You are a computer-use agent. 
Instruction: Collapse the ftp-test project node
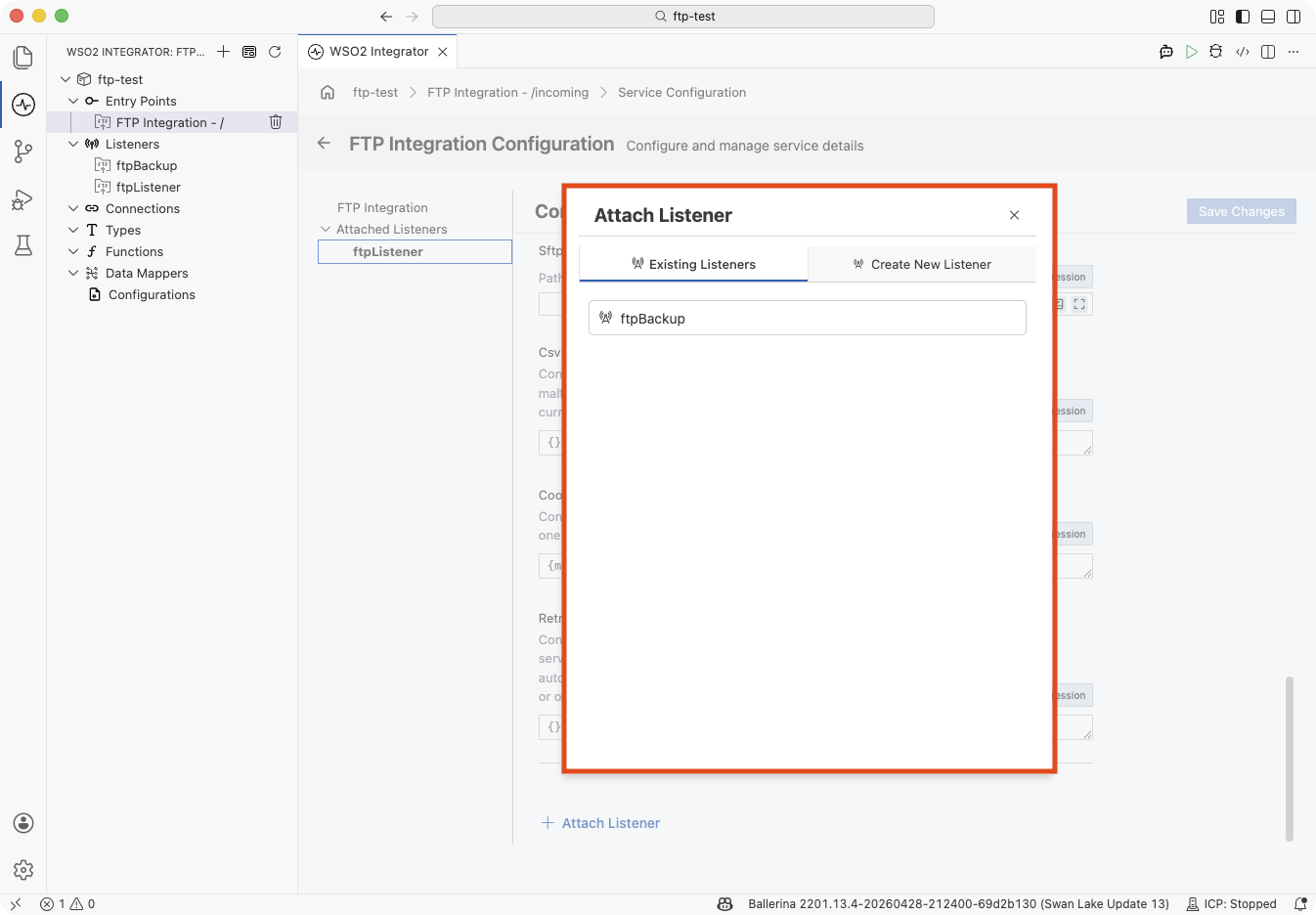point(66,79)
